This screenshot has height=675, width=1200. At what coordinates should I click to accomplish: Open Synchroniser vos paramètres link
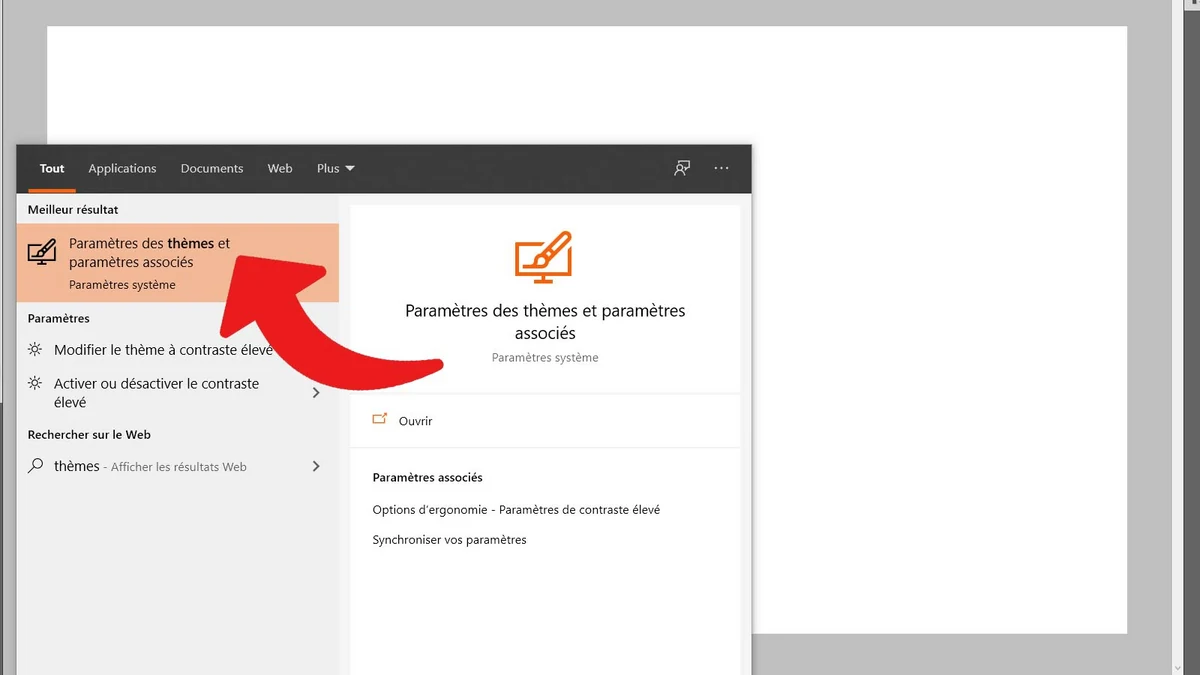tap(449, 539)
